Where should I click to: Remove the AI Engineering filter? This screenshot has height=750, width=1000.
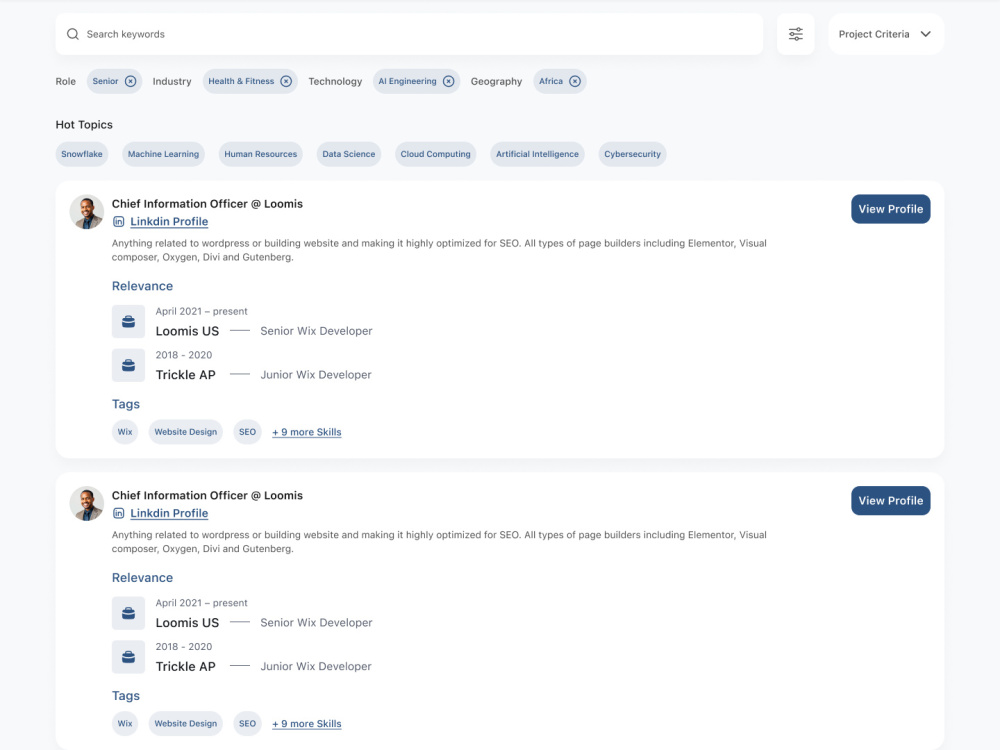448,81
